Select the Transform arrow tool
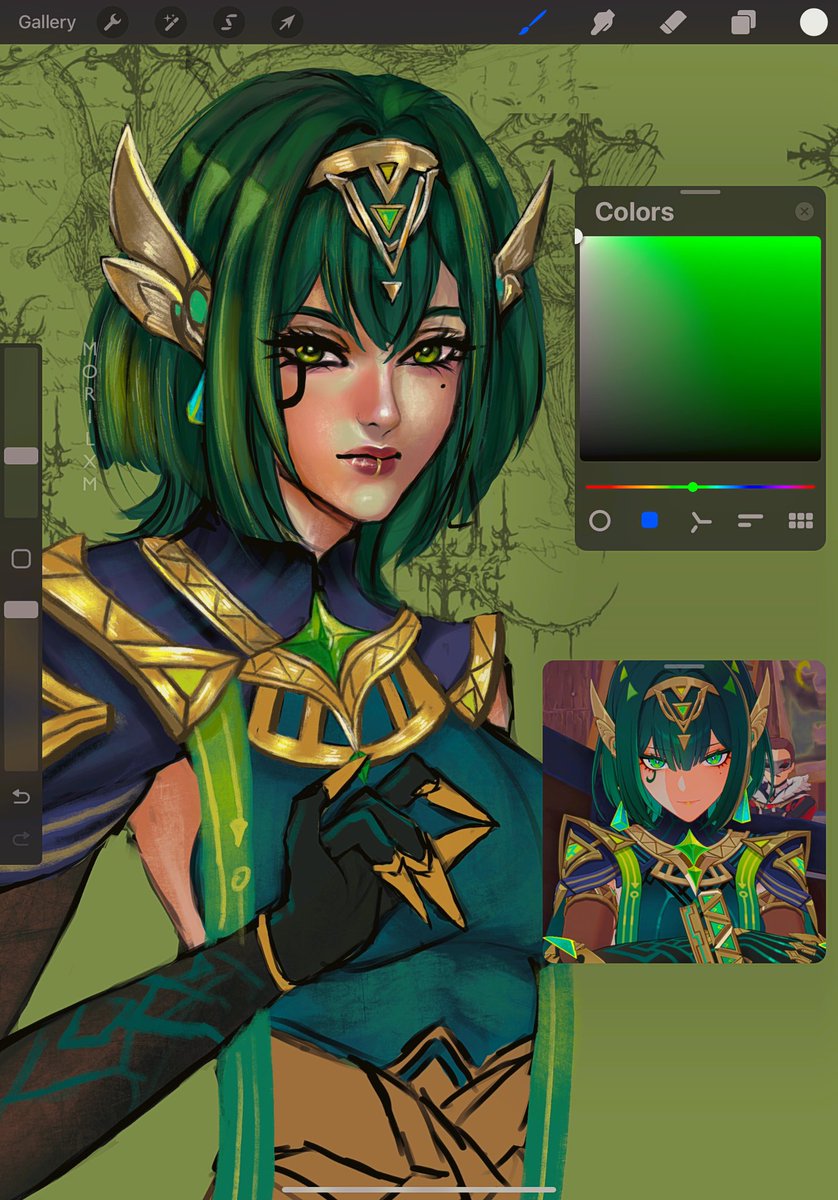This screenshot has width=838, height=1200. (x=287, y=22)
